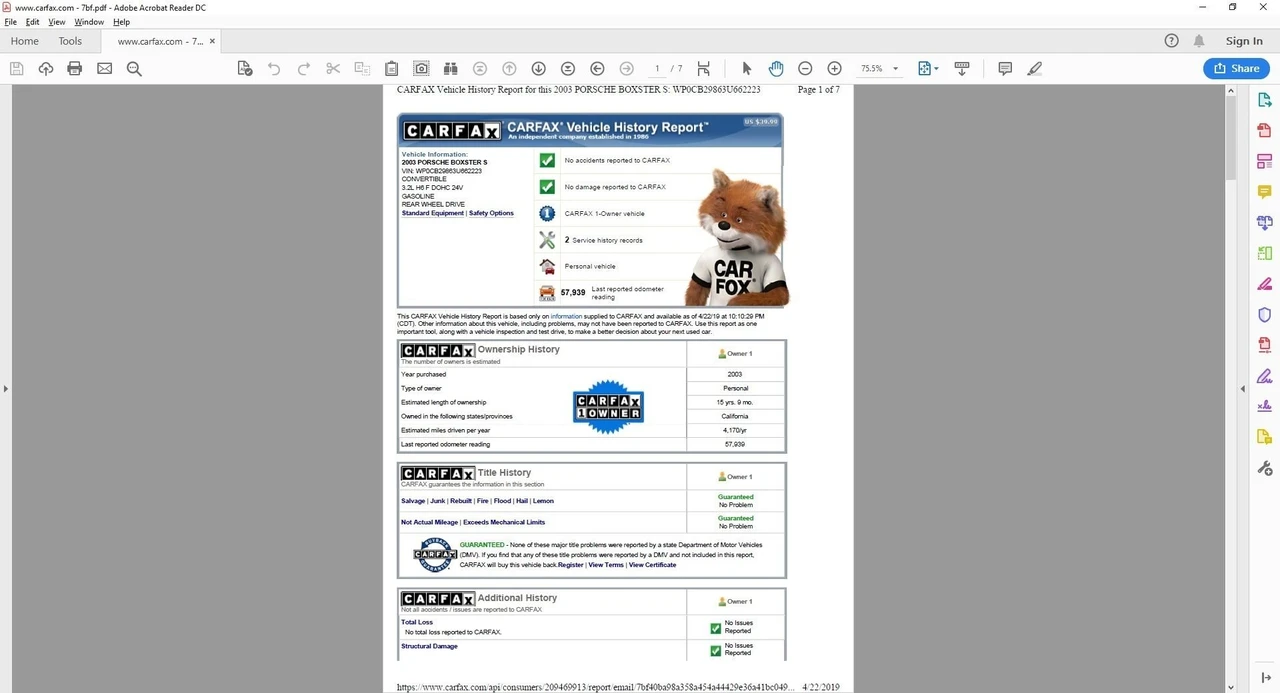Send file by email envelope icon
Viewport: 1280px width, 693px height.
coord(104,69)
